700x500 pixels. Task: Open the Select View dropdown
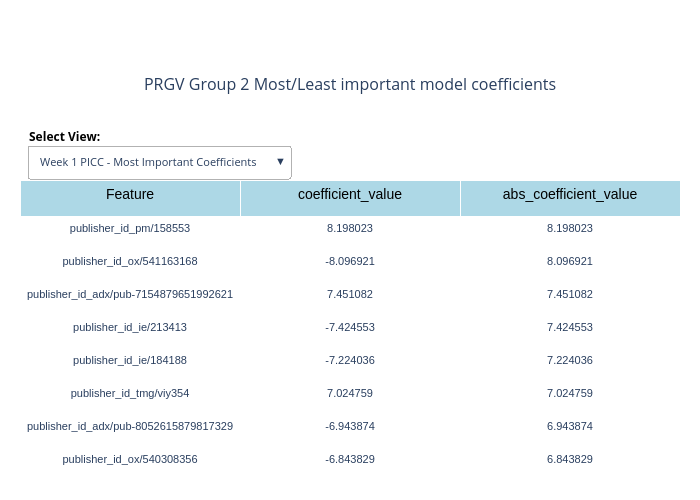point(160,162)
